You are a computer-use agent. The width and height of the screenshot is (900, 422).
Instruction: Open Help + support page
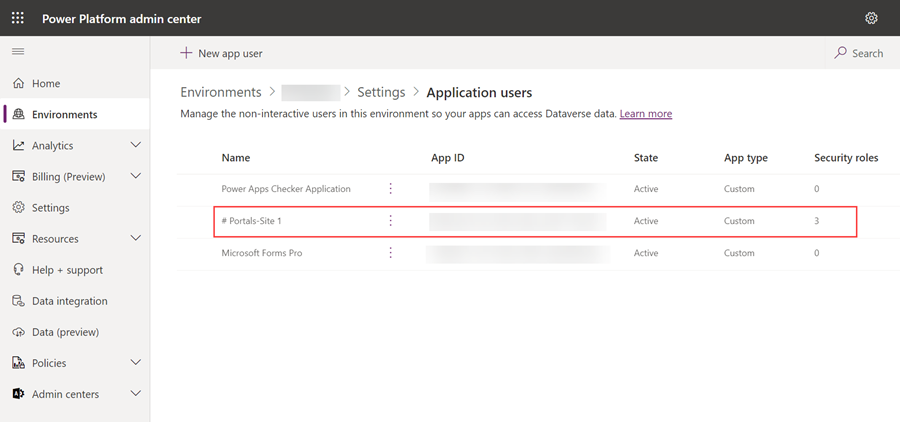(67, 270)
